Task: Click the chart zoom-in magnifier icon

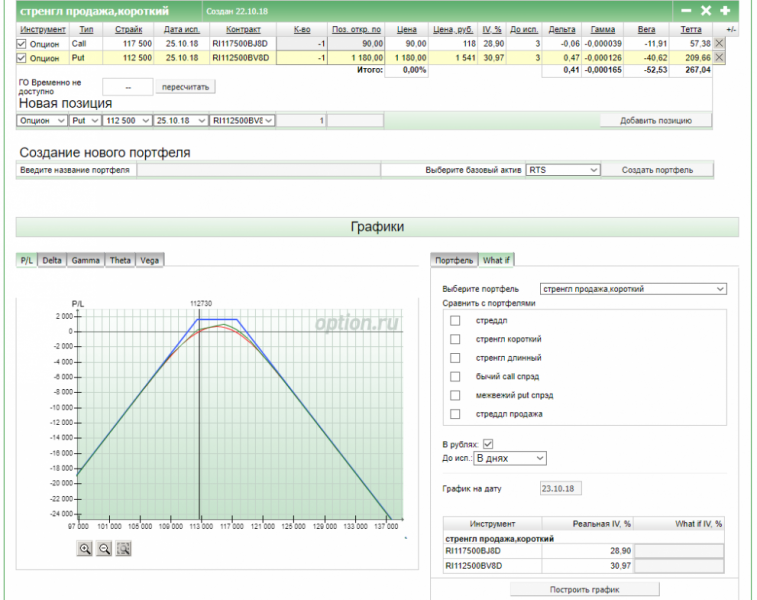Action: coord(85,548)
